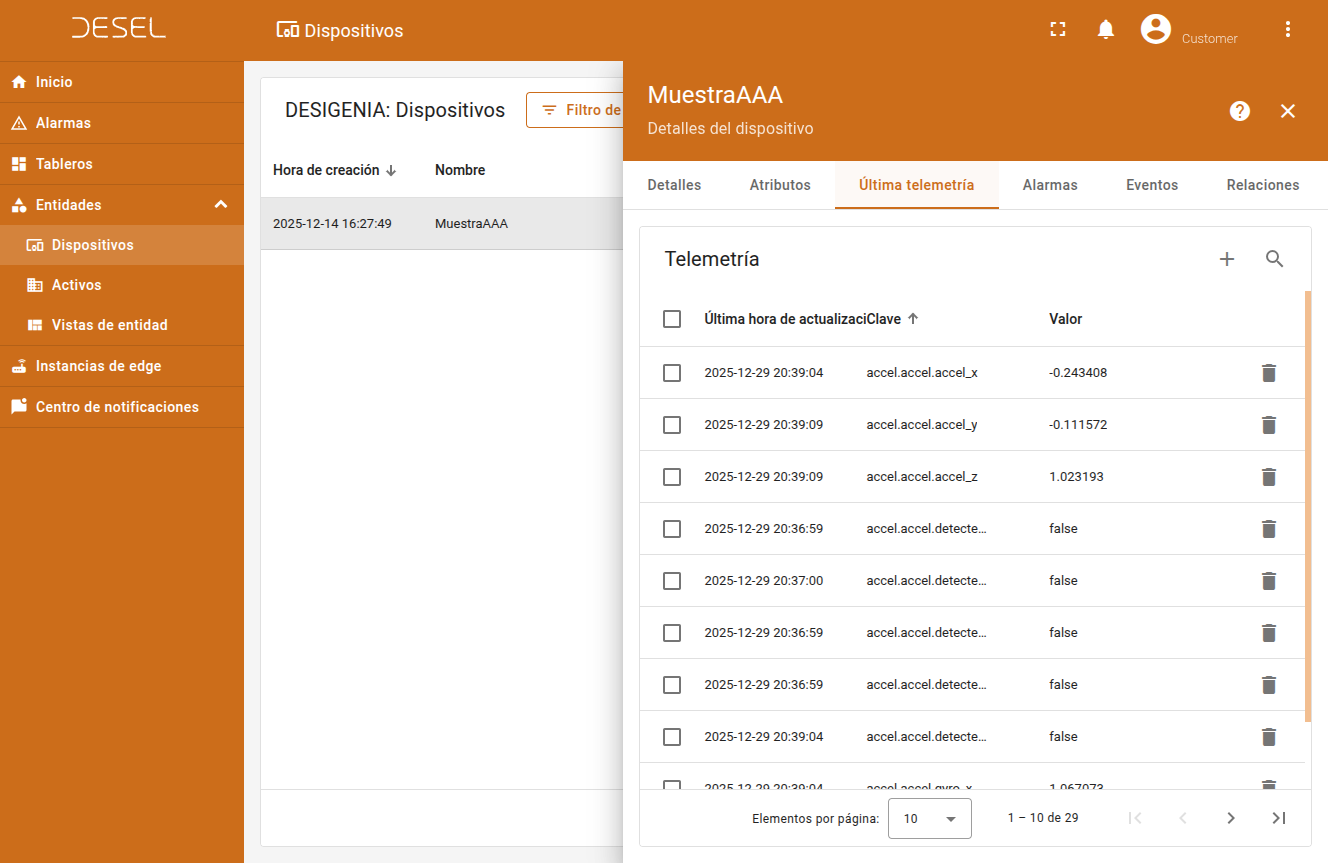This screenshot has width=1331, height=863.
Task: Open the three-dot menu in header
Action: 1288,30
